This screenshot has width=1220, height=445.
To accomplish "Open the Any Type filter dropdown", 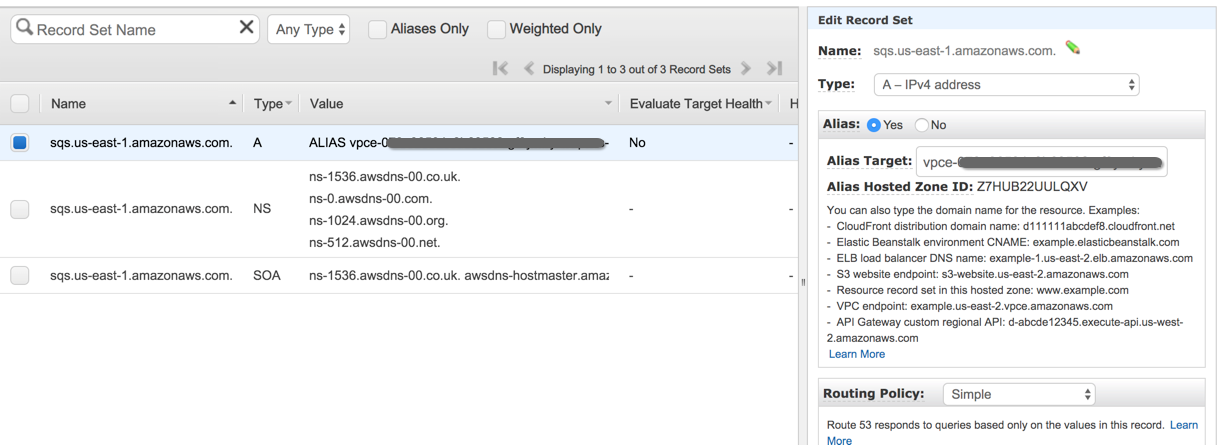I will [308, 30].
